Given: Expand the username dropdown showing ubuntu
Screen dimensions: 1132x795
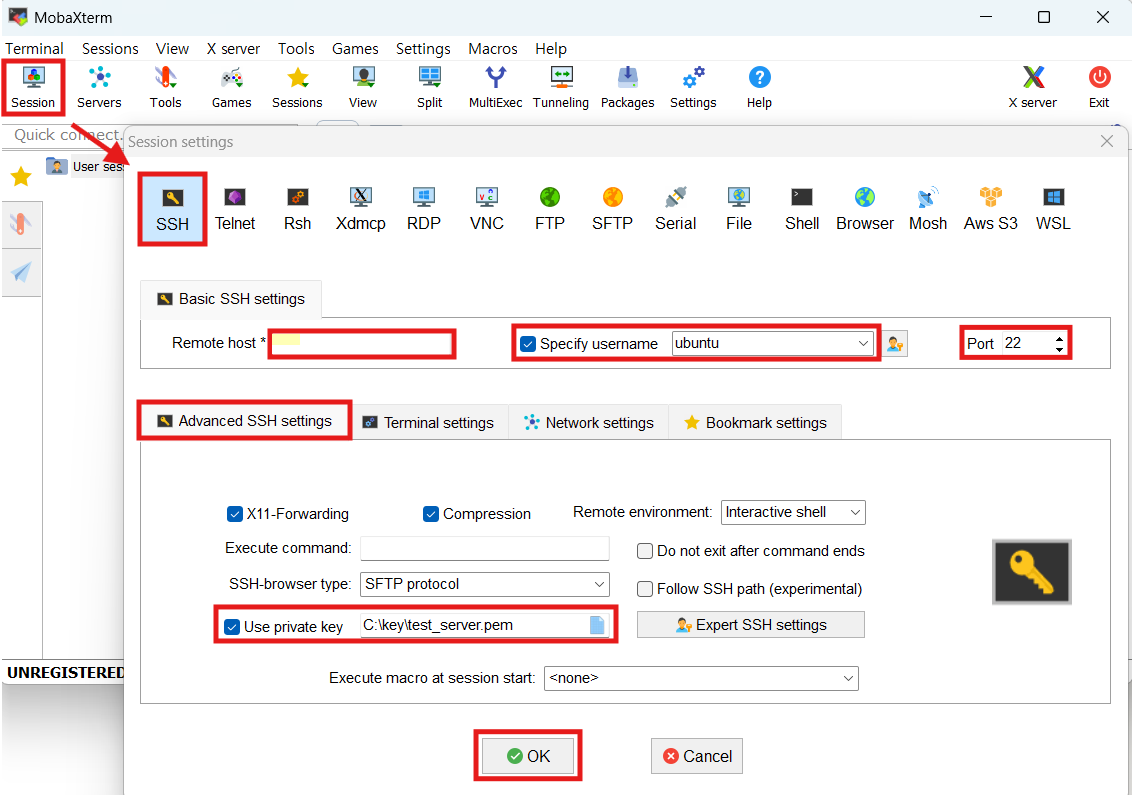Looking at the screenshot, I should 863,344.
